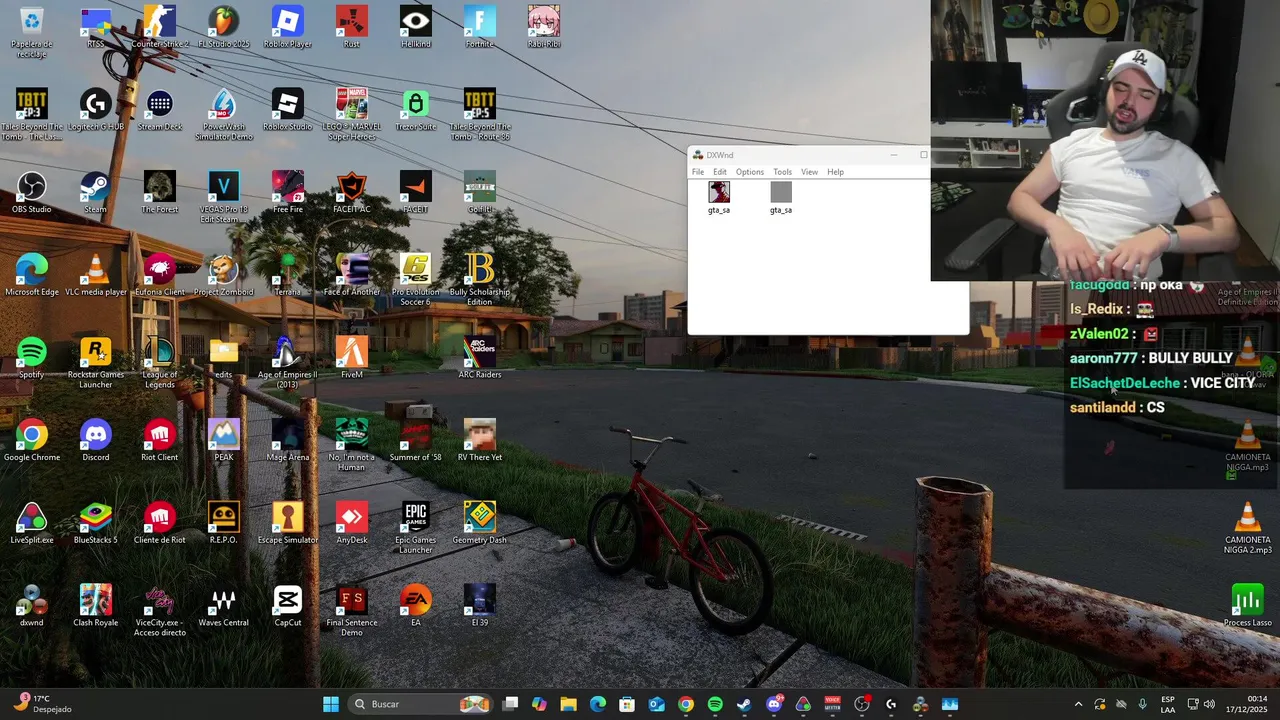Screen dimensions: 1280x720
Task: Select the FiveM desktop shortcut
Action: [352, 358]
